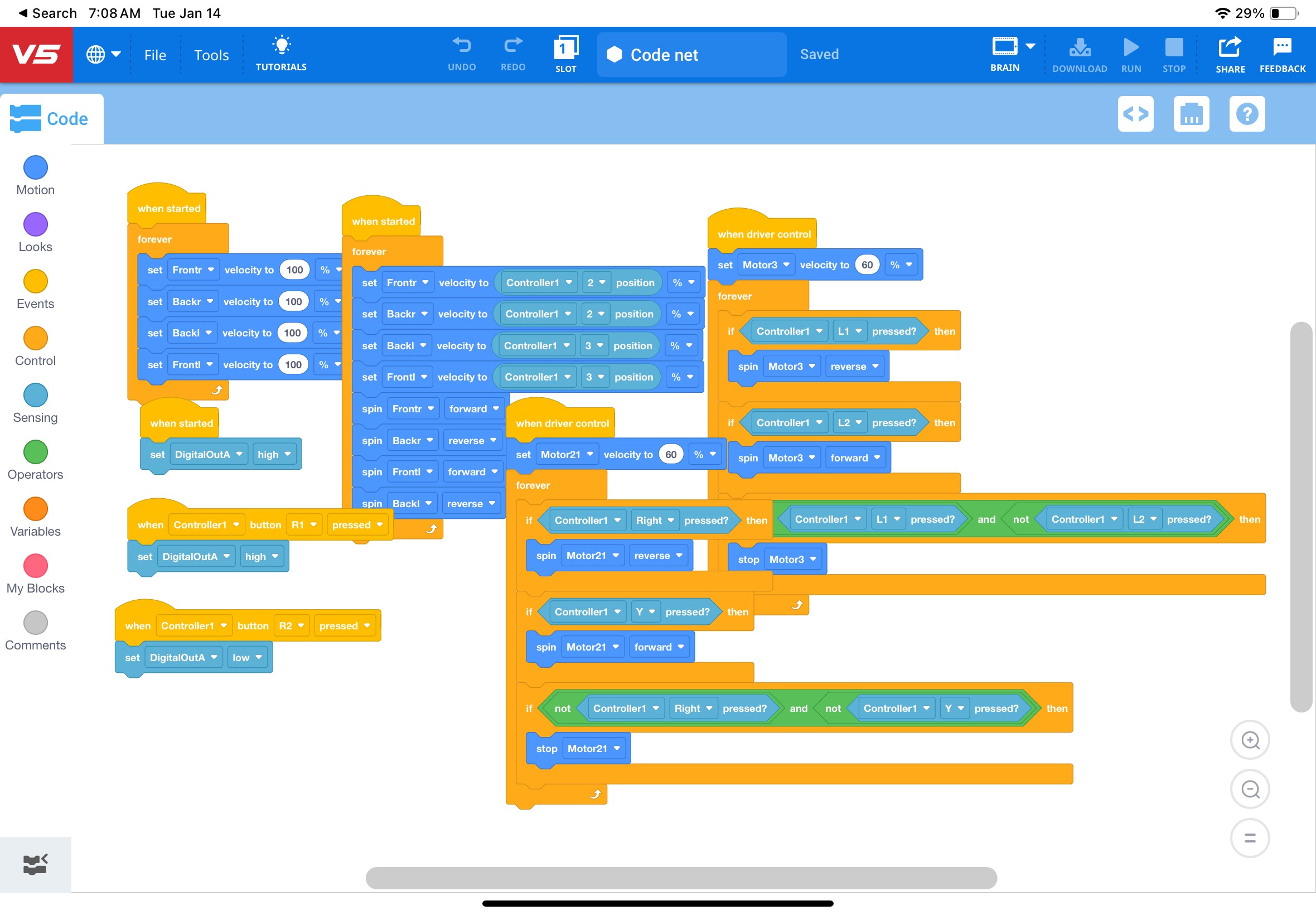Viewport: 1316px width, 915px height.
Task: Open the code viewer icon
Action: pyautogui.click(x=1135, y=114)
